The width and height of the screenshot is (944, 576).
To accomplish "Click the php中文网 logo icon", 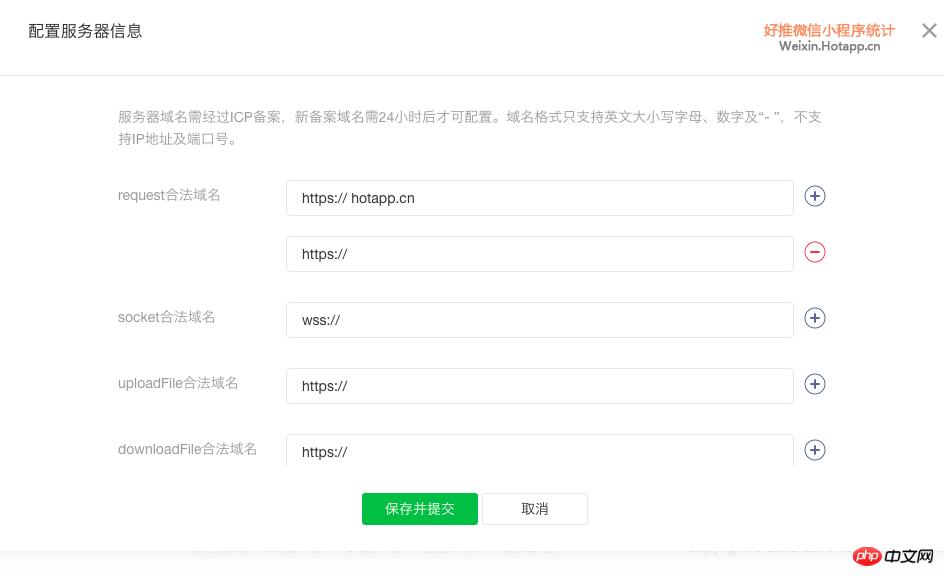I will click(x=866, y=557).
